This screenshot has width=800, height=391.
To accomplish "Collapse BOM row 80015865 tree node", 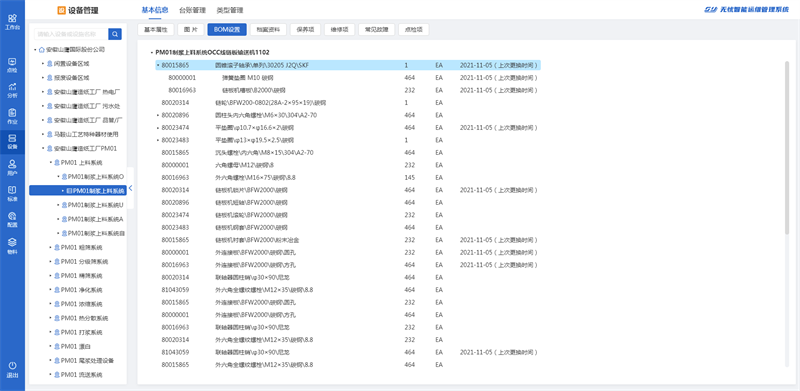I will pyautogui.click(x=158, y=65).
